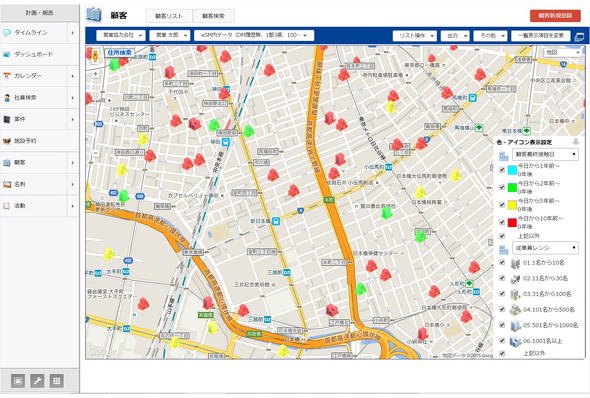Expand the 社員検索 arrow

tap(73, 98)
